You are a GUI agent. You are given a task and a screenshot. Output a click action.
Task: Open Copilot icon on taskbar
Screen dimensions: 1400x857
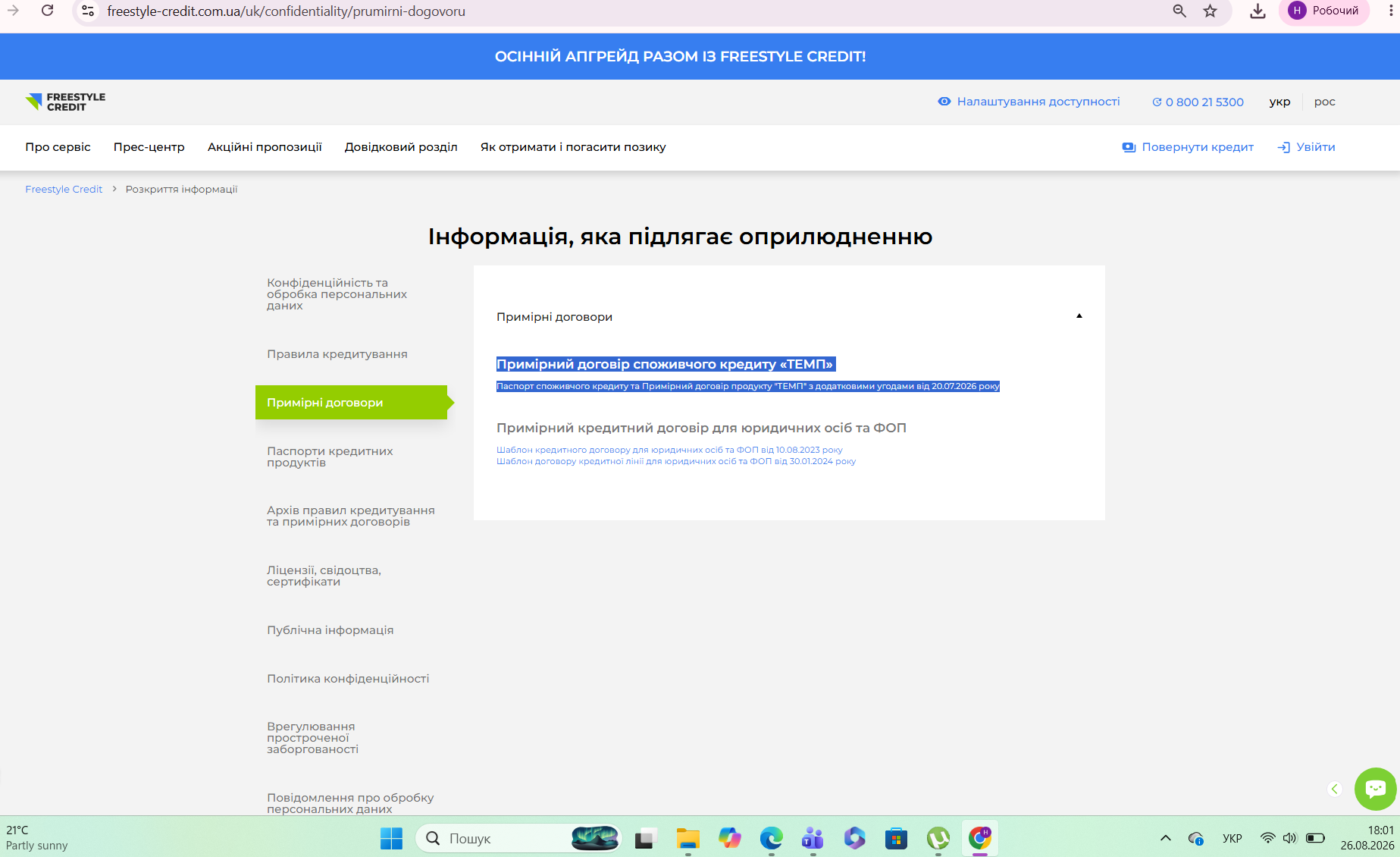point(730,838)
